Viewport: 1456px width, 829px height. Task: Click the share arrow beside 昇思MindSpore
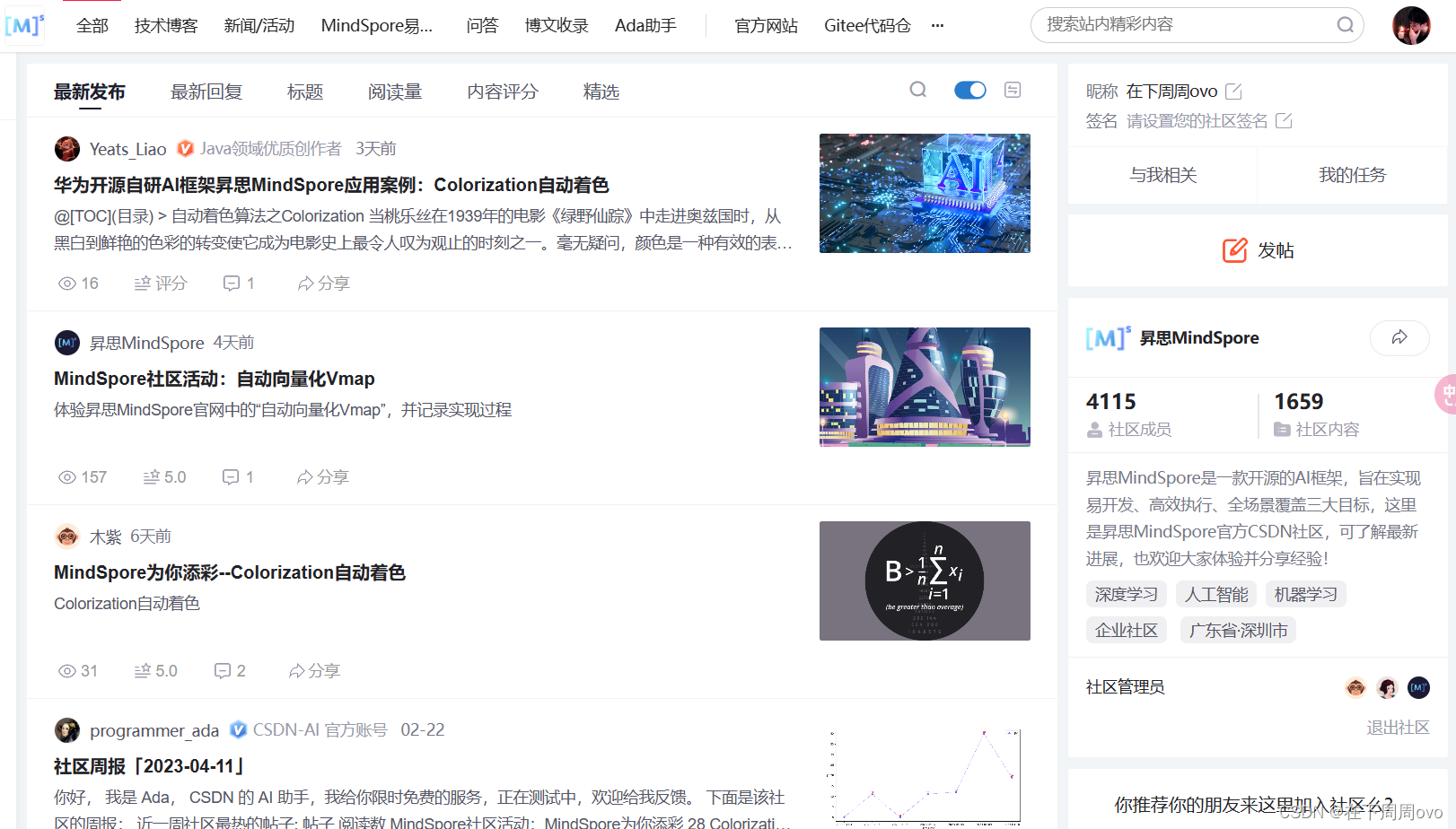pyautogui.click(x=1399, y=337)
